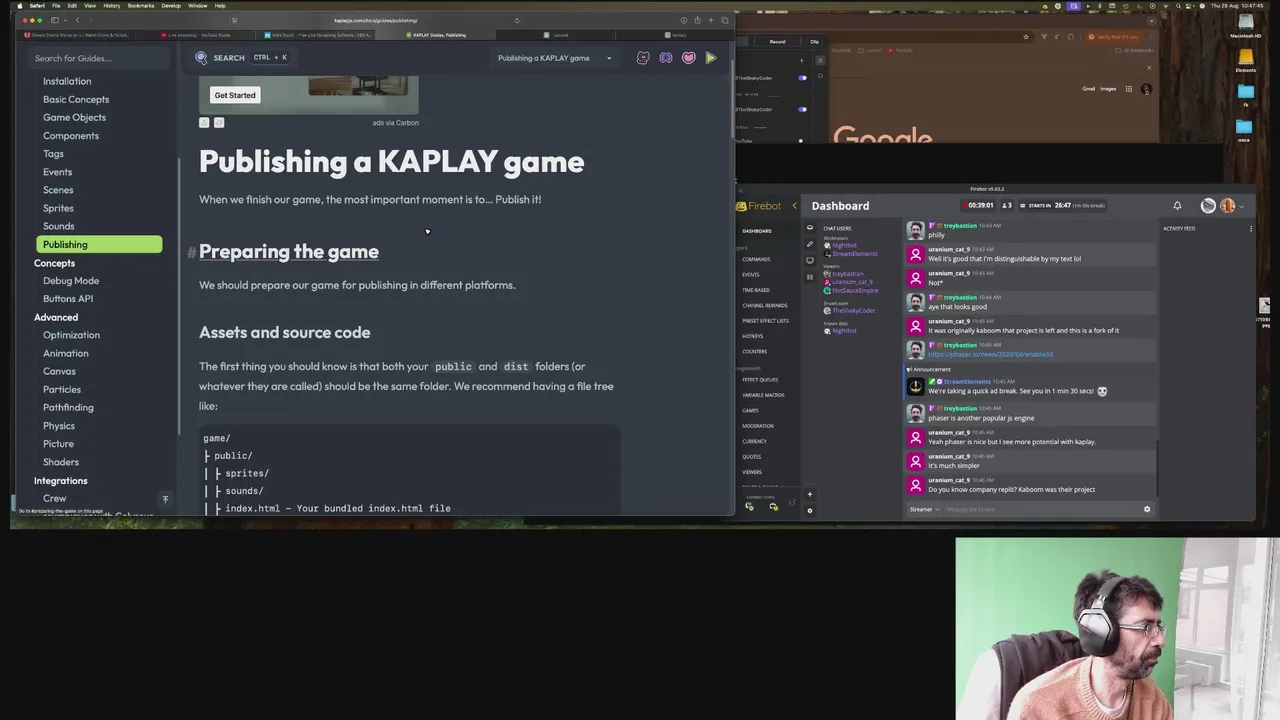This screenshot has height=720, width=1280.
Task: Bookmark page with star icon in Chrome
Action: pos(1026,37)
